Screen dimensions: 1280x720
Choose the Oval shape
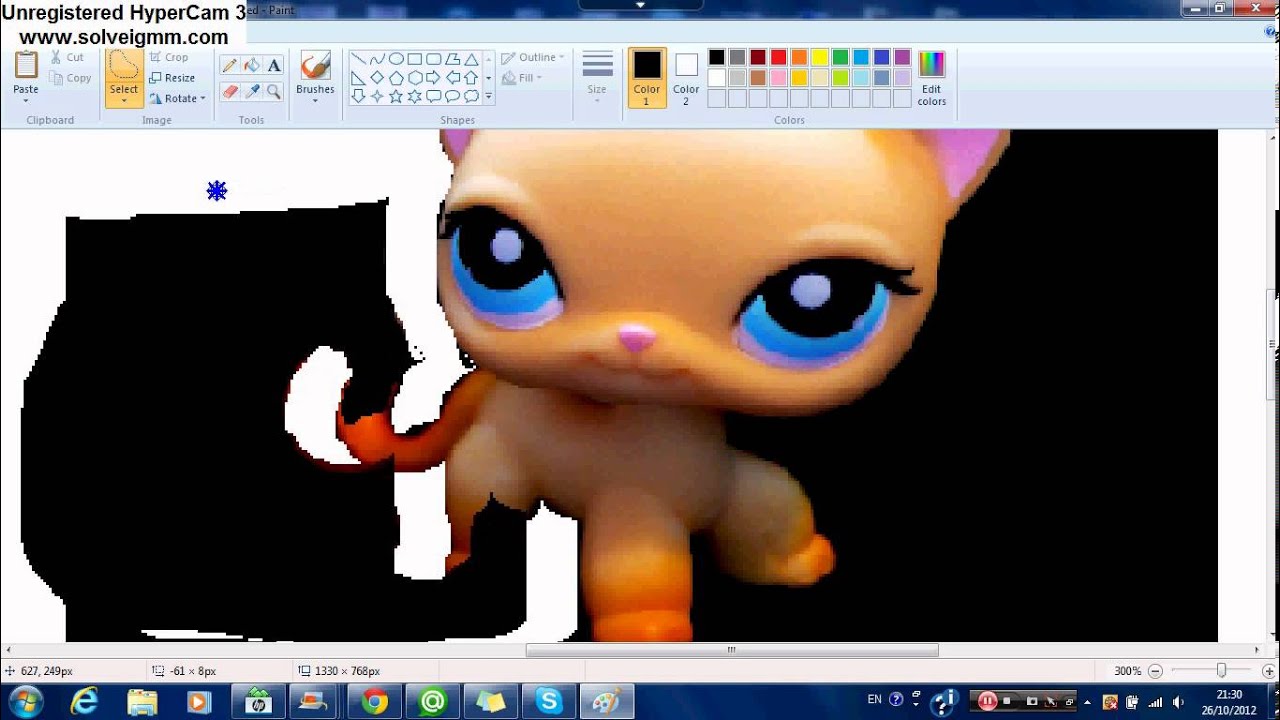pos(396,59)
